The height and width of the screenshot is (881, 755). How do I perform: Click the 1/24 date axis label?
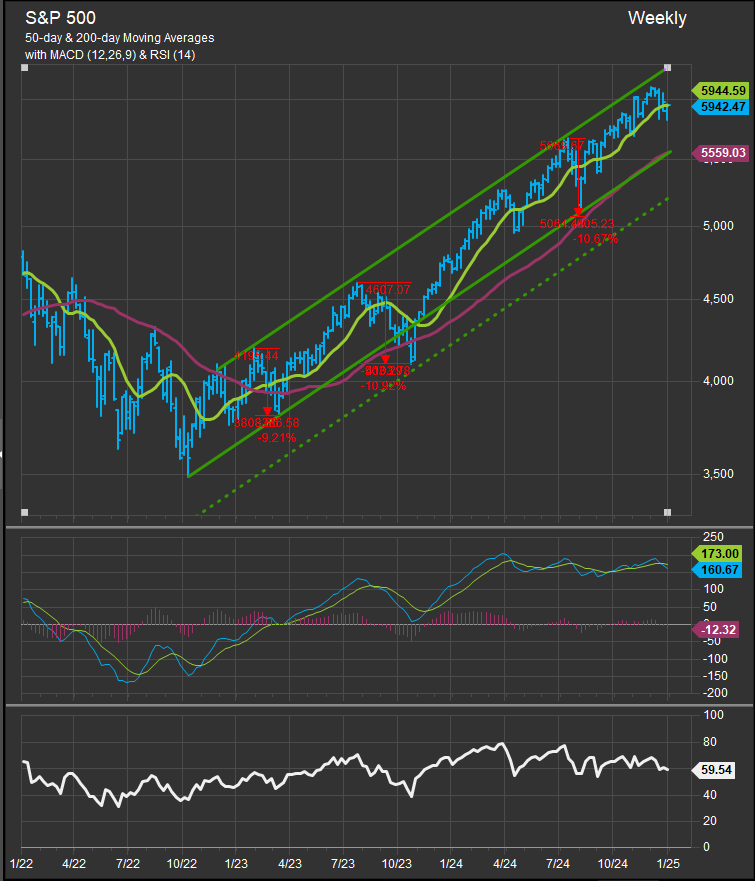[x=451, y=863]
